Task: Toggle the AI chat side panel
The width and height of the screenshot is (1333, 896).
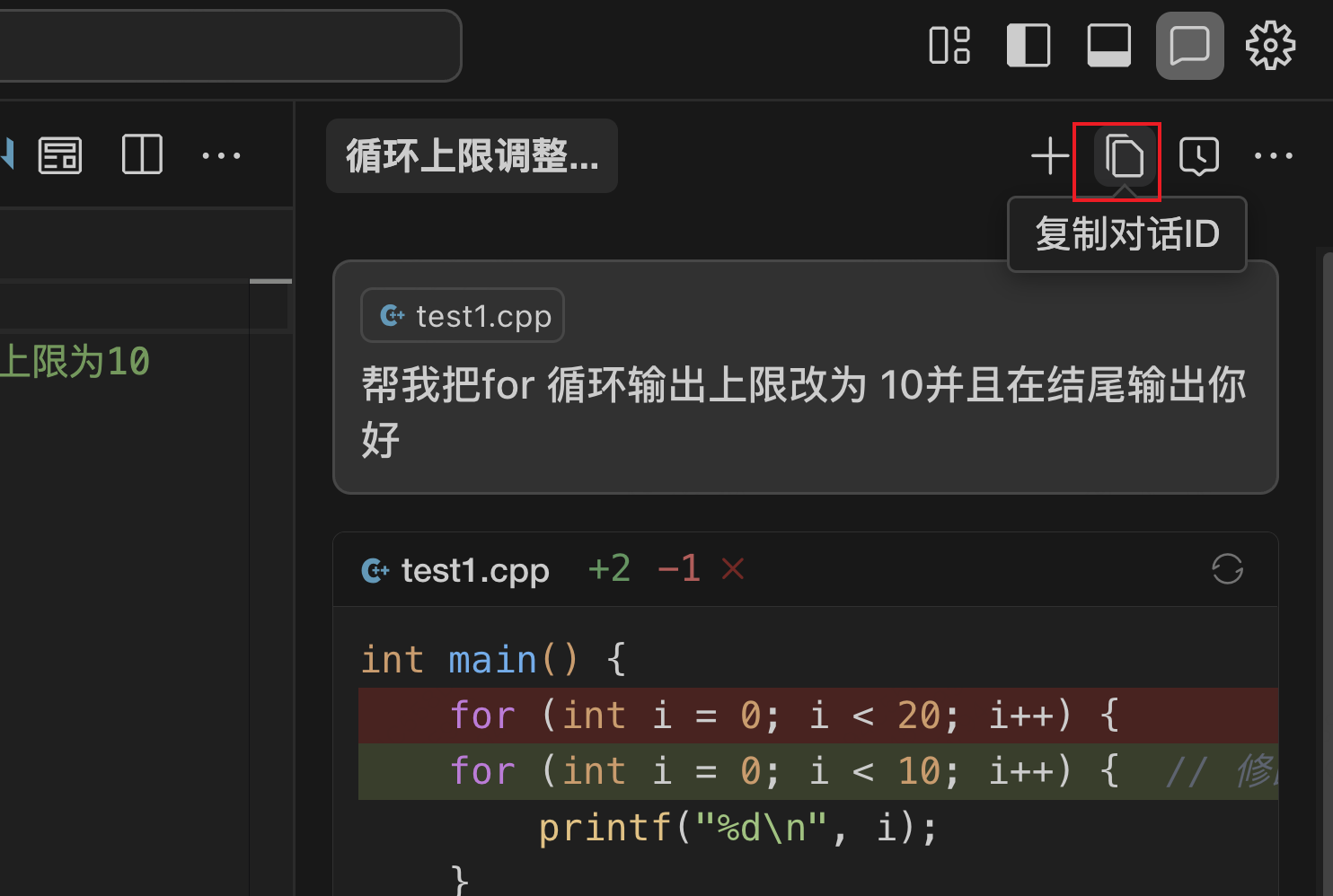Action: point(1189,46)
